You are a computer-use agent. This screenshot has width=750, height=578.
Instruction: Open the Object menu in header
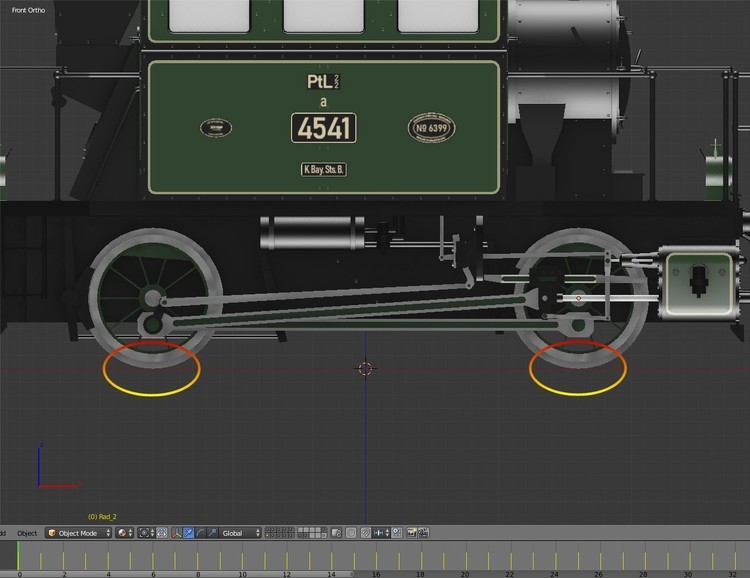point(27,533)
